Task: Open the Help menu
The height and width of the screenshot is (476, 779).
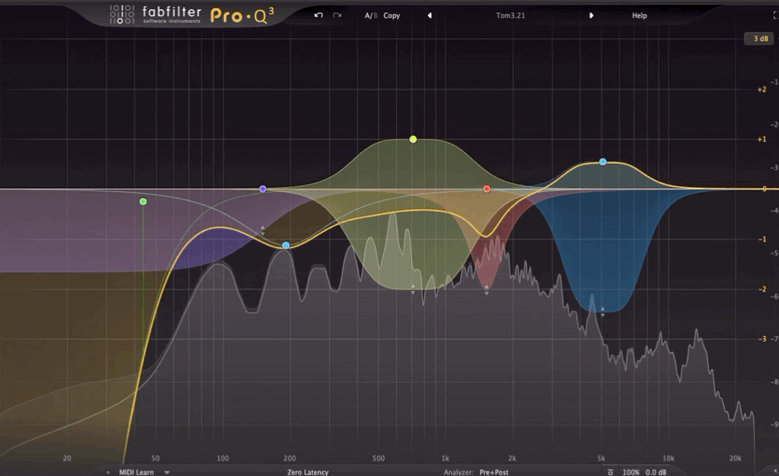Action: click(639, 15)
